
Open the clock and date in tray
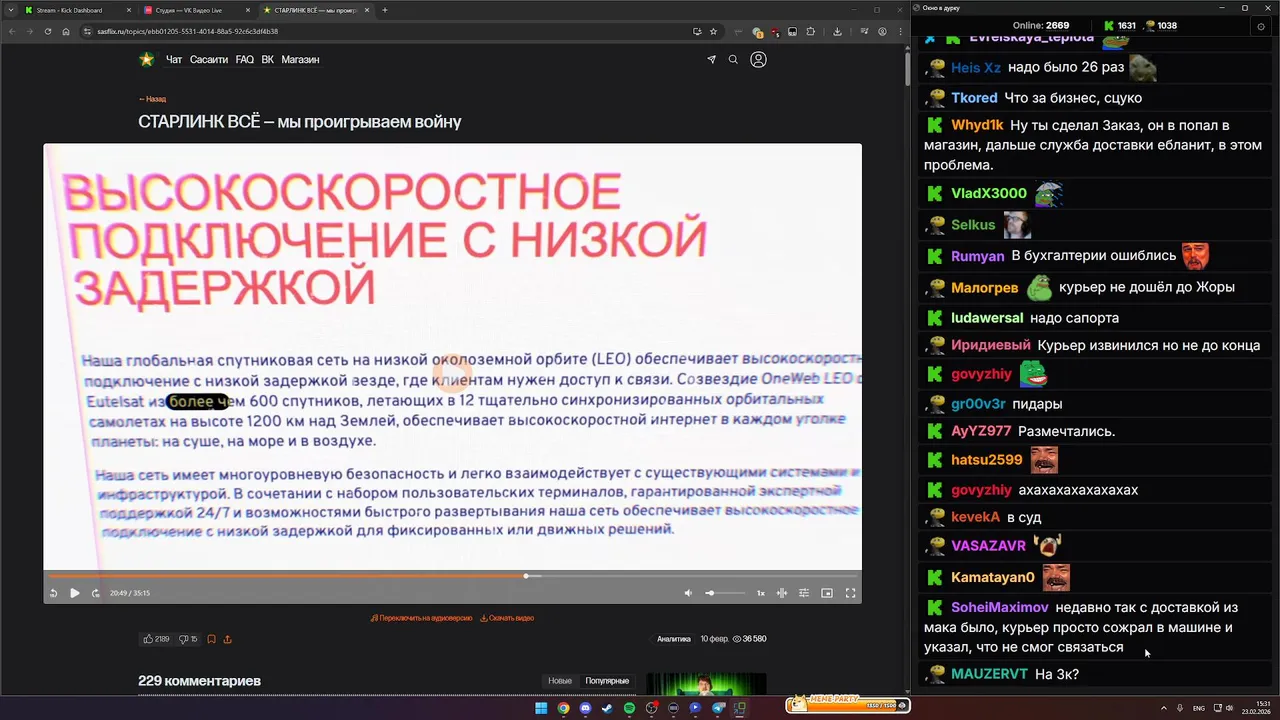tap(1255, 708)
